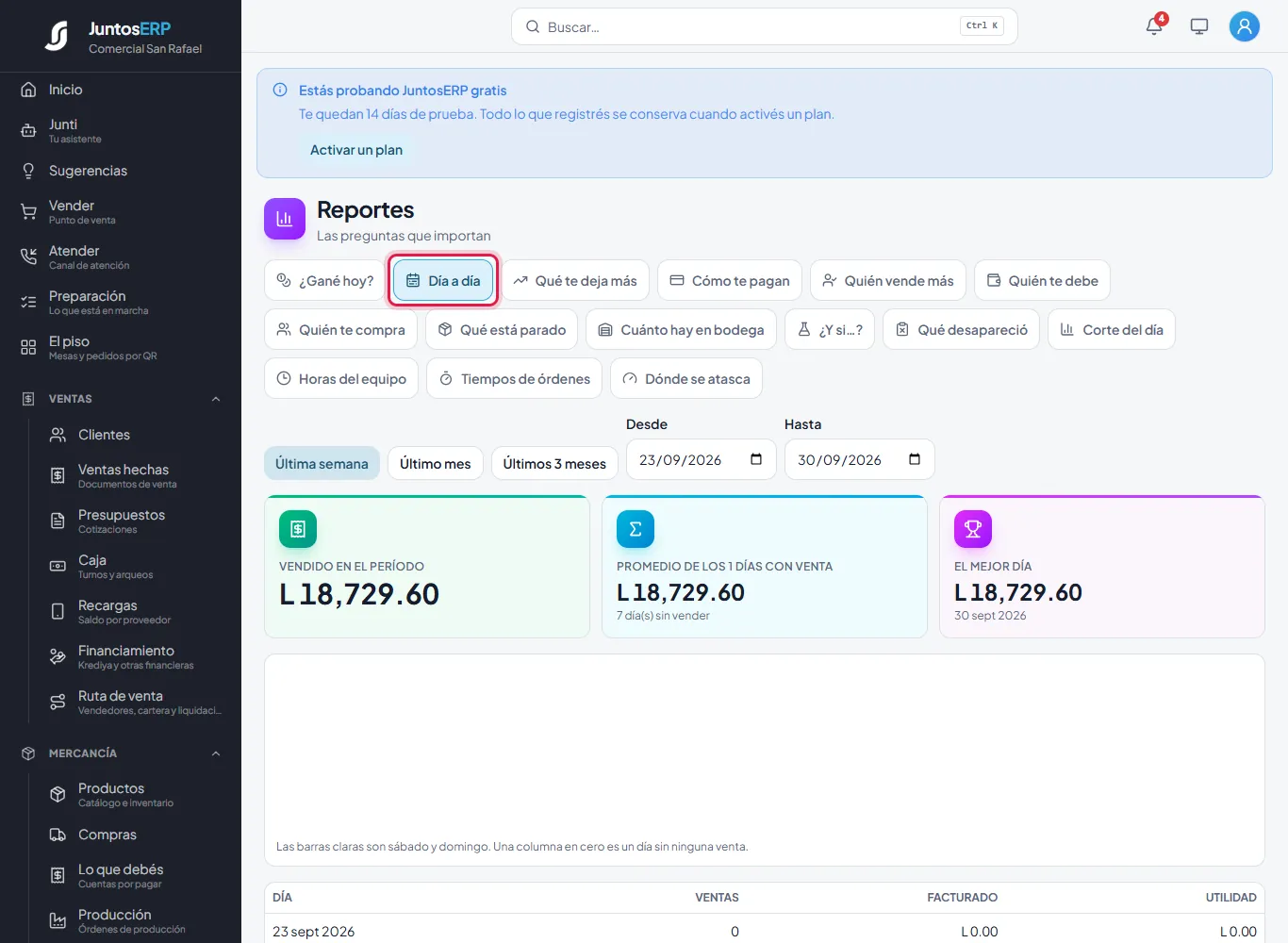Open Productos catálogo e inventario

136,794
